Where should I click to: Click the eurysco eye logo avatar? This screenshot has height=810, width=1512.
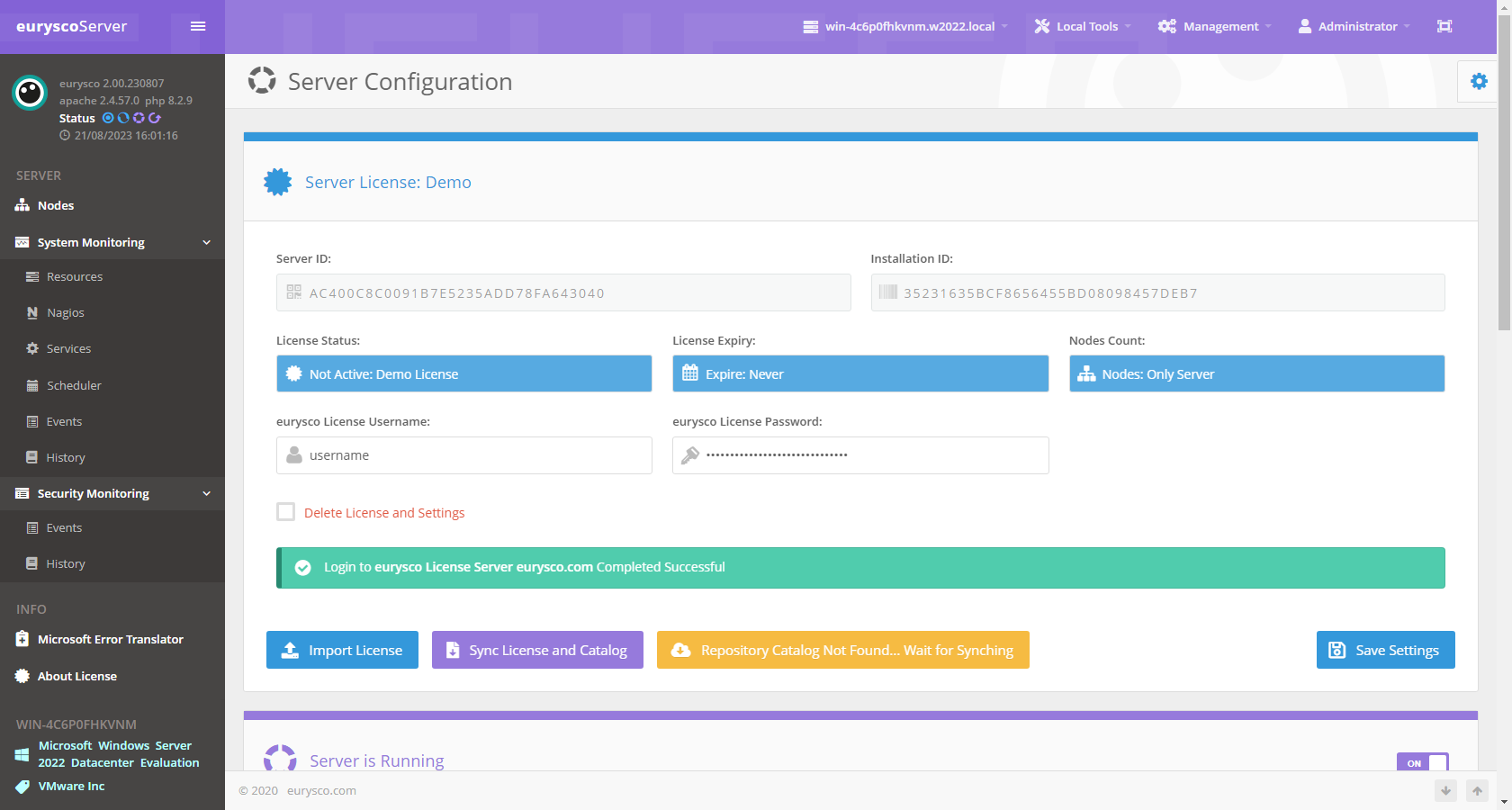point(30,93)
